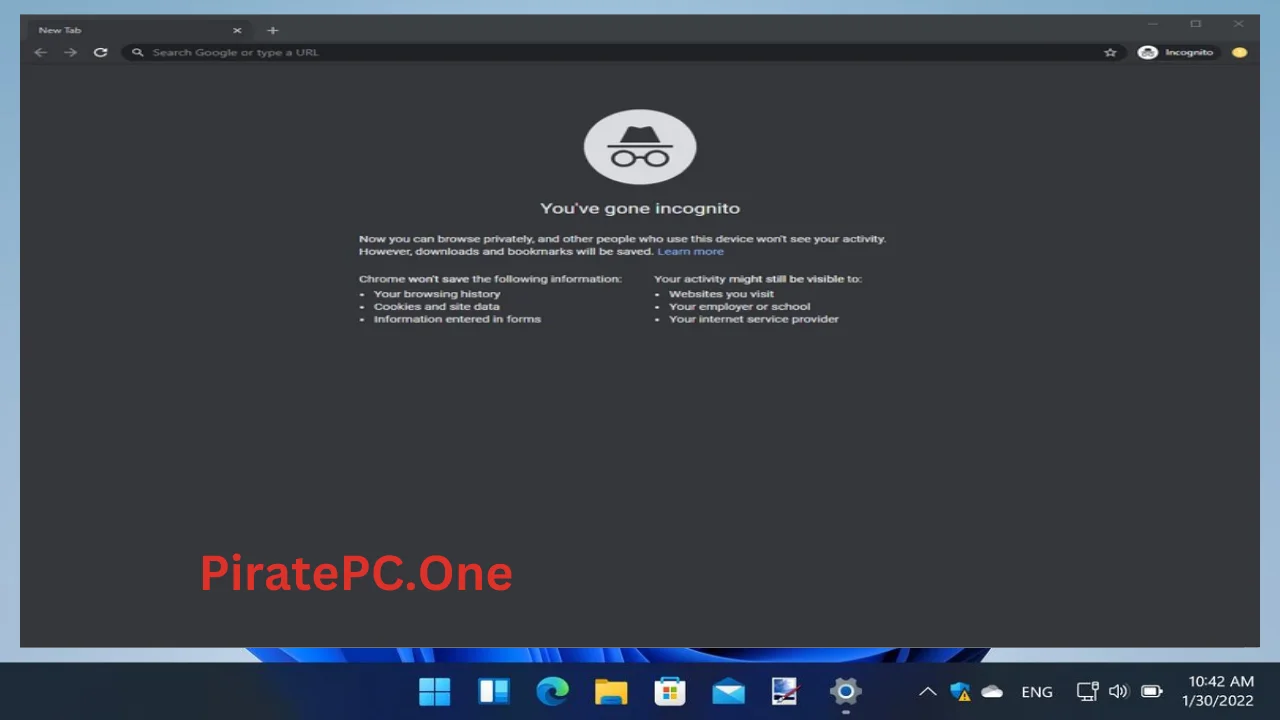The width and height of the screenshot is (1280, 720).
Task: Open the Widgets panel from the taskbar
Action: pyautogui.click(x=493, y=691)
